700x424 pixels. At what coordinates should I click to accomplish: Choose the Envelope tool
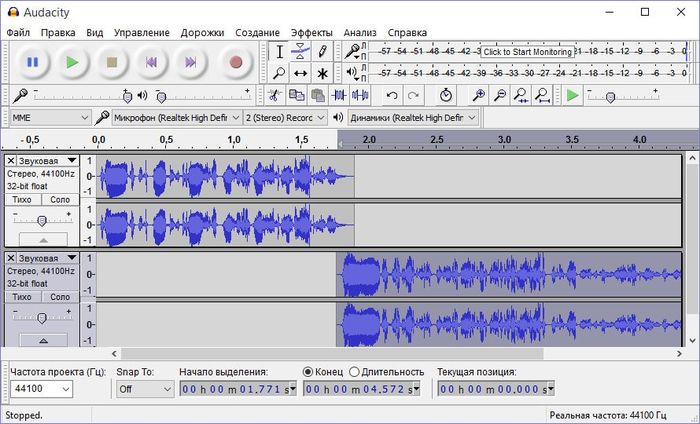pyautogui.click(x=300, y=51)
